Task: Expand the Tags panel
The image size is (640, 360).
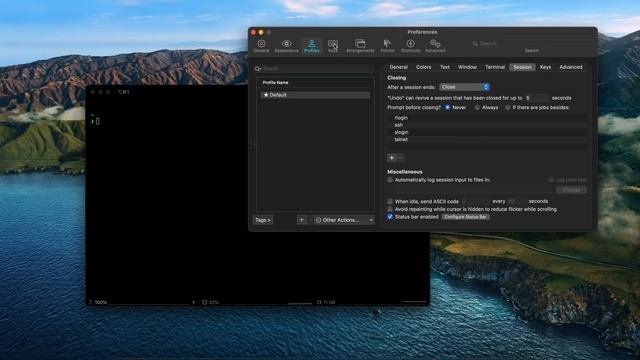Action: tap(263, 220)
